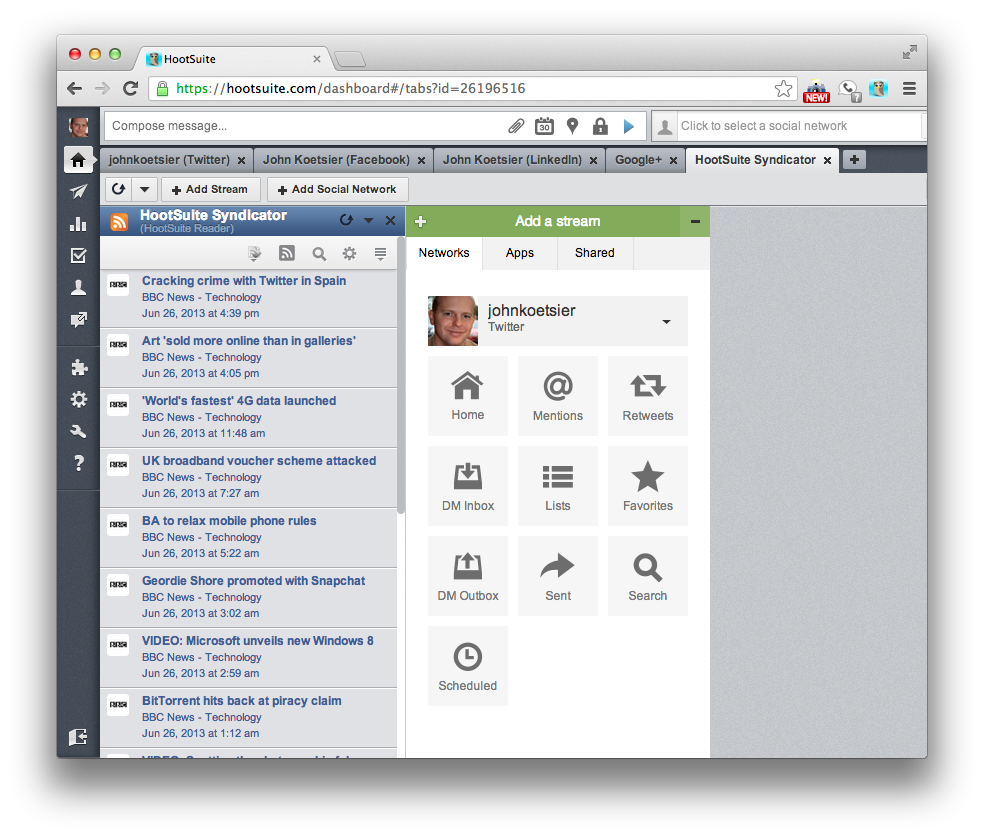Open the Contacts person sidebar icon
Screen dimensions: 984x837
[78, 287]
